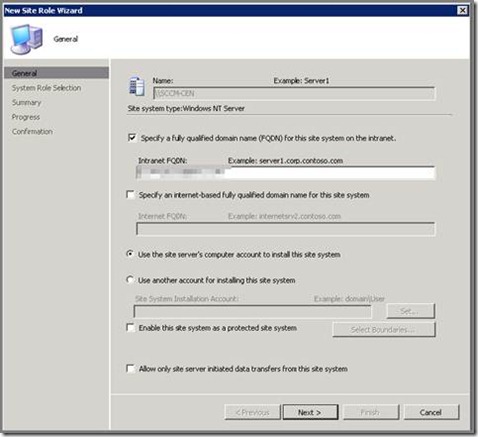Tick protected site system checkbox
The width and height of the screenshot is (478, 437).
click(130, 327)
